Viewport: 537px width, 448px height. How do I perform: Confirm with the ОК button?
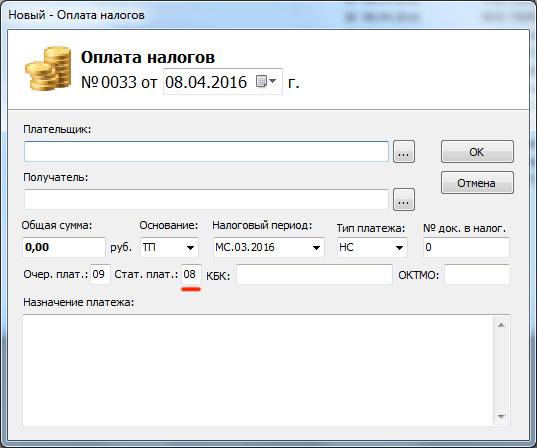pos(477,151)
